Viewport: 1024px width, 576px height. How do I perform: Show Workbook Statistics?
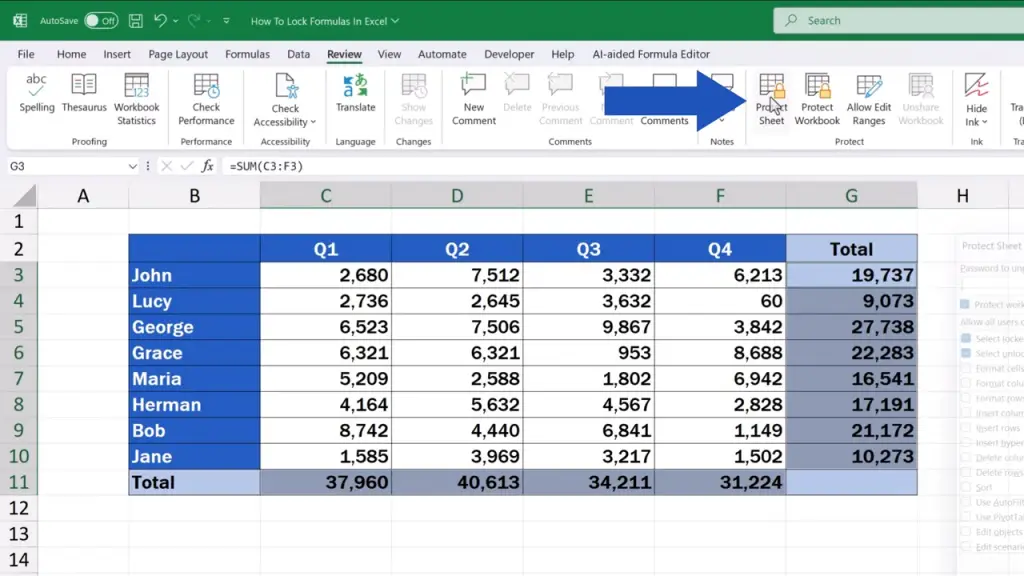point(136,99)
